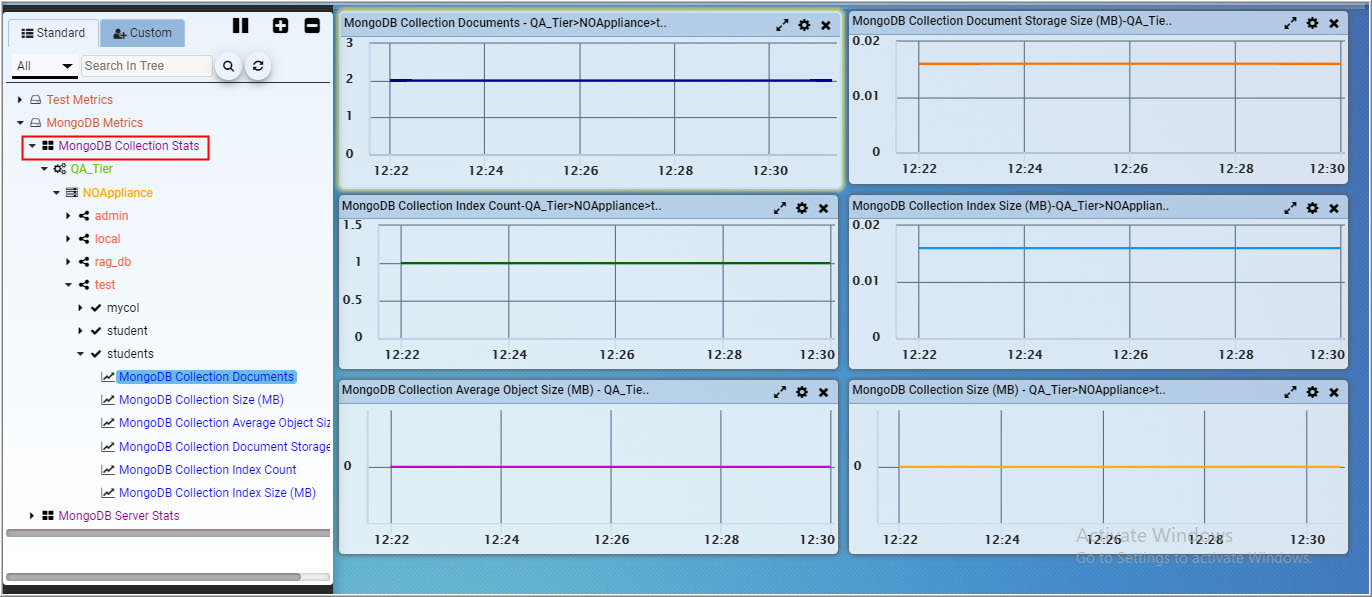The height and width of the screenshot is (597, 1372).
Task: Expand the student collection arrow
Action: [80, 331]
